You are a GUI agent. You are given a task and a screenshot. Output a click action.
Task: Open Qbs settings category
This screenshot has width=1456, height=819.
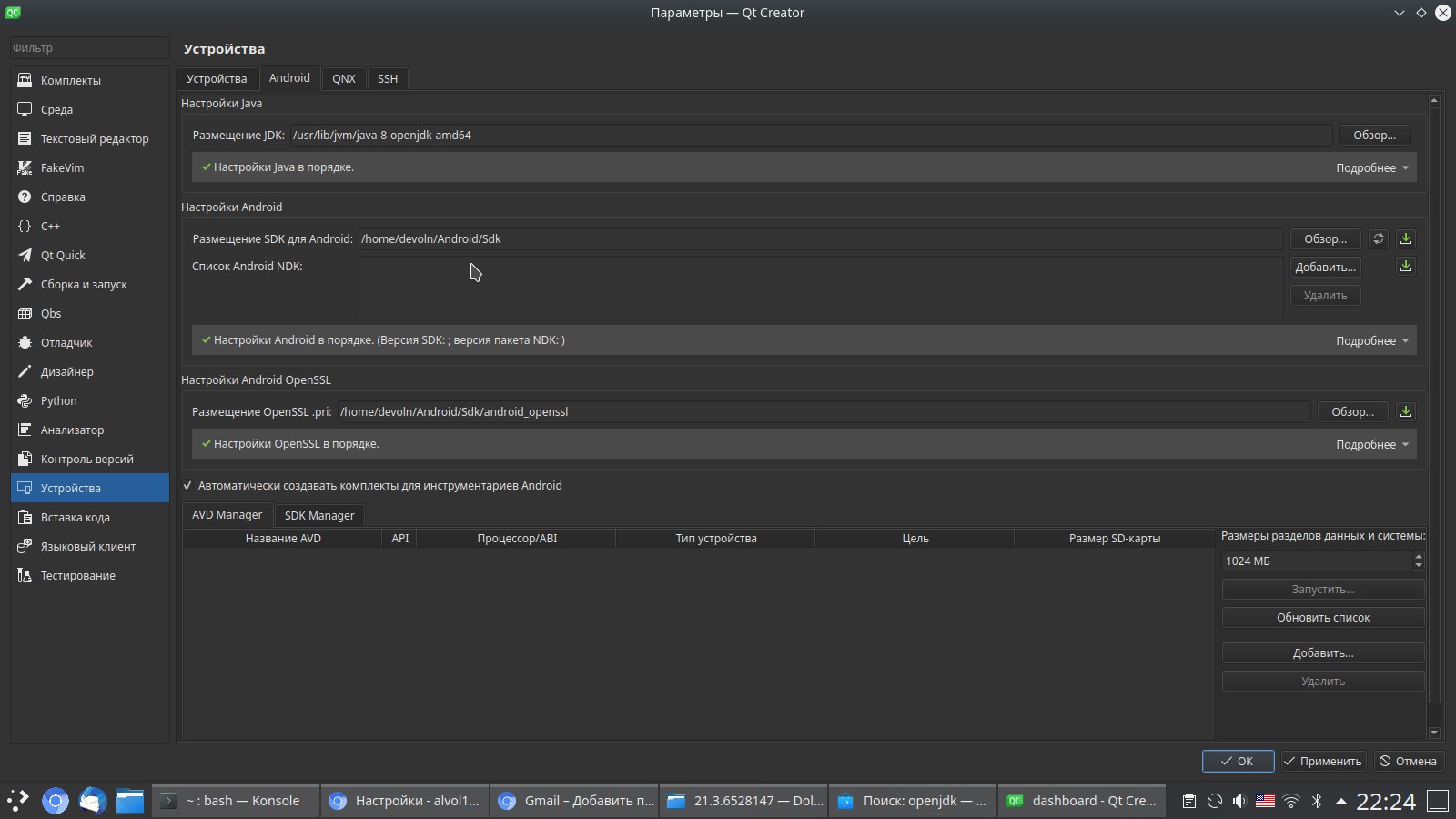(x=90, y=313)
